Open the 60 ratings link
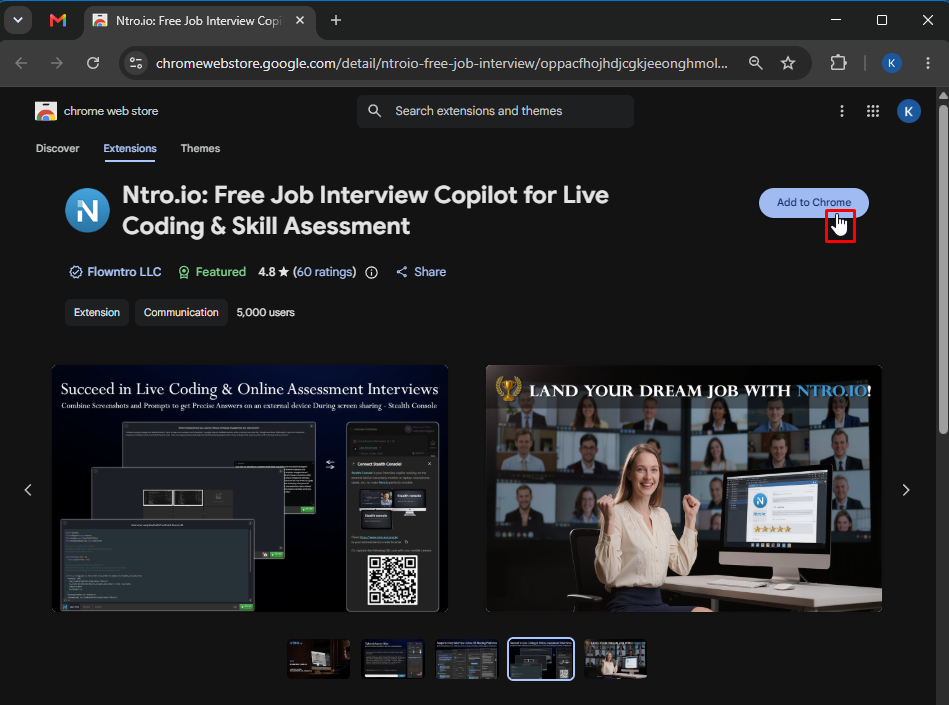 click(324, 272)
